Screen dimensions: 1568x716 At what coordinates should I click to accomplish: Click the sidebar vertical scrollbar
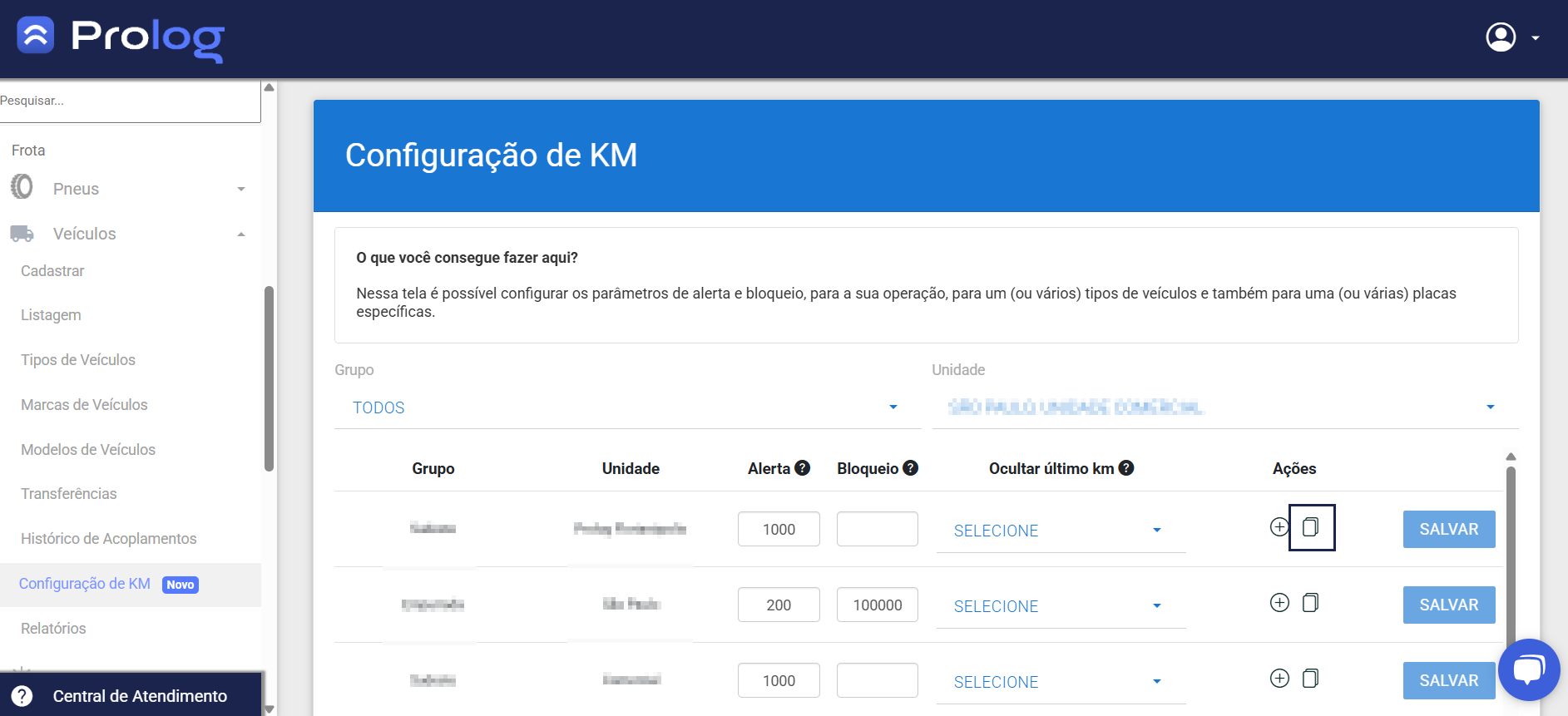(269, 378)
